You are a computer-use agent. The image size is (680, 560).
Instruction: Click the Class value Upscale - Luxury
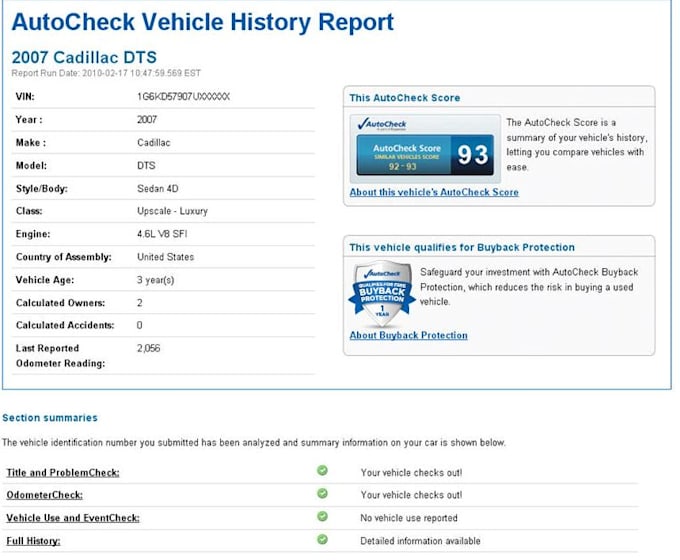click(x=173, y=211)
